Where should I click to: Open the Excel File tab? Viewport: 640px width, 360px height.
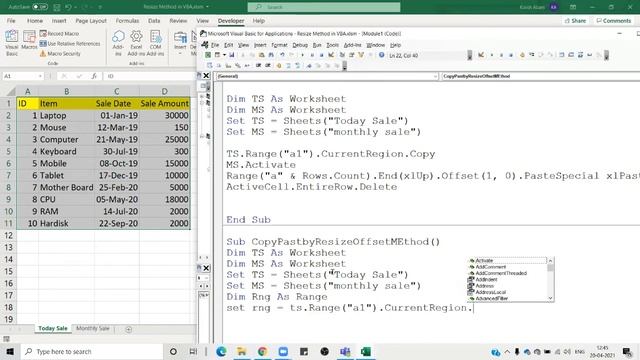[x=11, y=20]
